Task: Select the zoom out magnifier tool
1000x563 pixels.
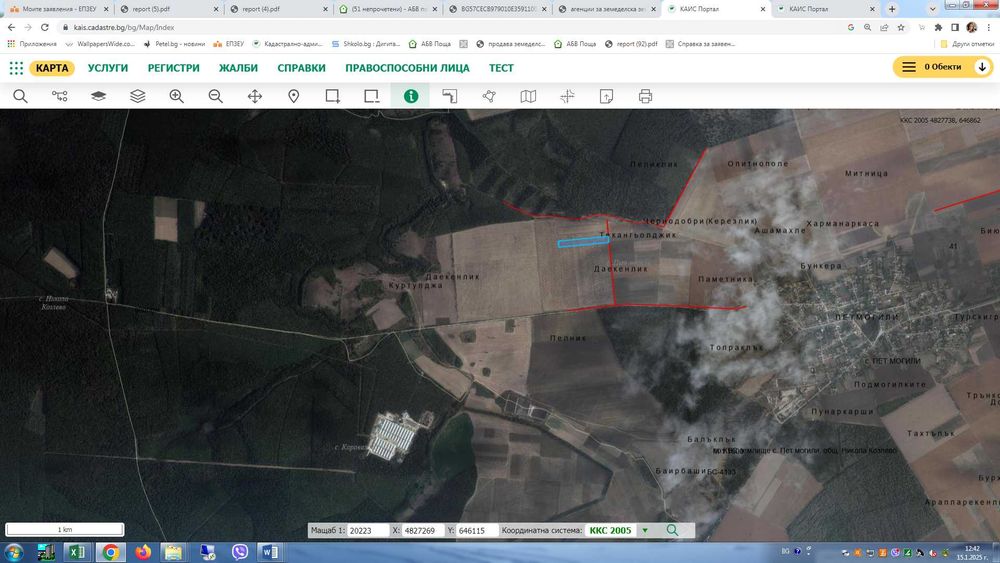Action: click(x=215, y=96)
